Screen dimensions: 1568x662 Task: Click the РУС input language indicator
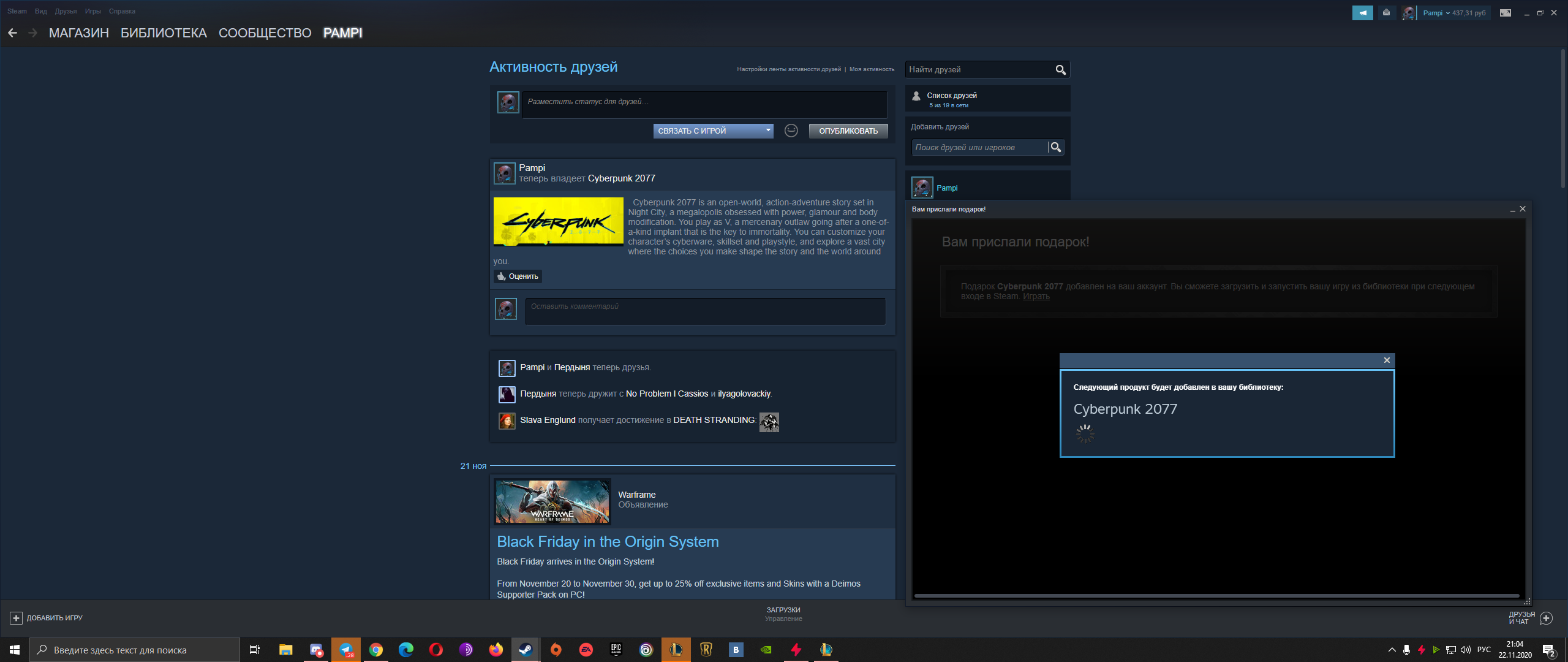(1484, 650)
